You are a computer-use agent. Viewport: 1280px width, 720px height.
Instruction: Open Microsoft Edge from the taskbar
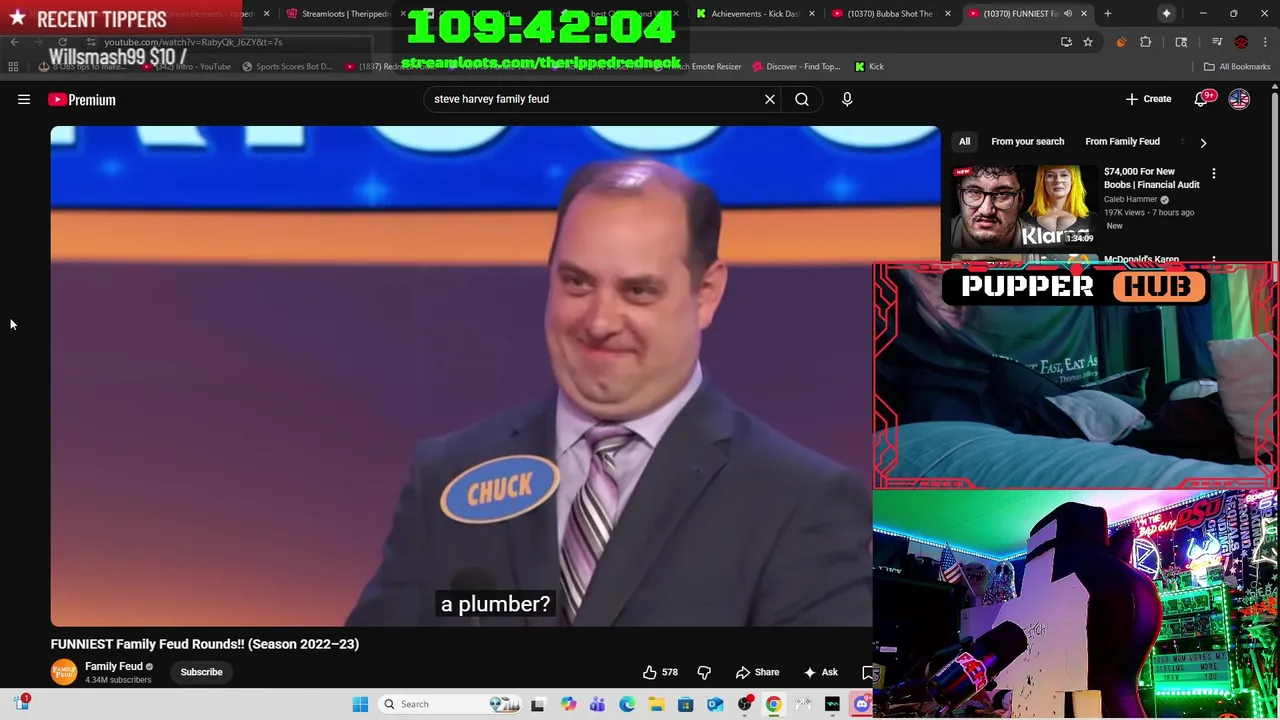[627, 704]
